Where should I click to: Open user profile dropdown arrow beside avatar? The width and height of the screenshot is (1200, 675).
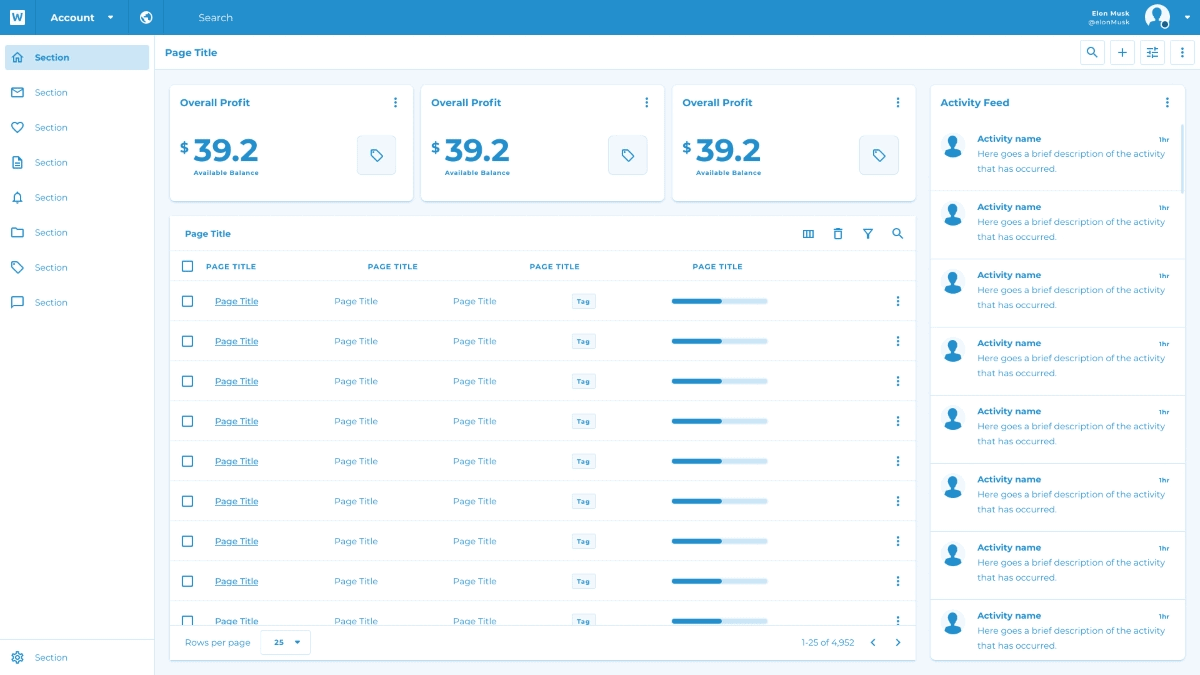1187,17
